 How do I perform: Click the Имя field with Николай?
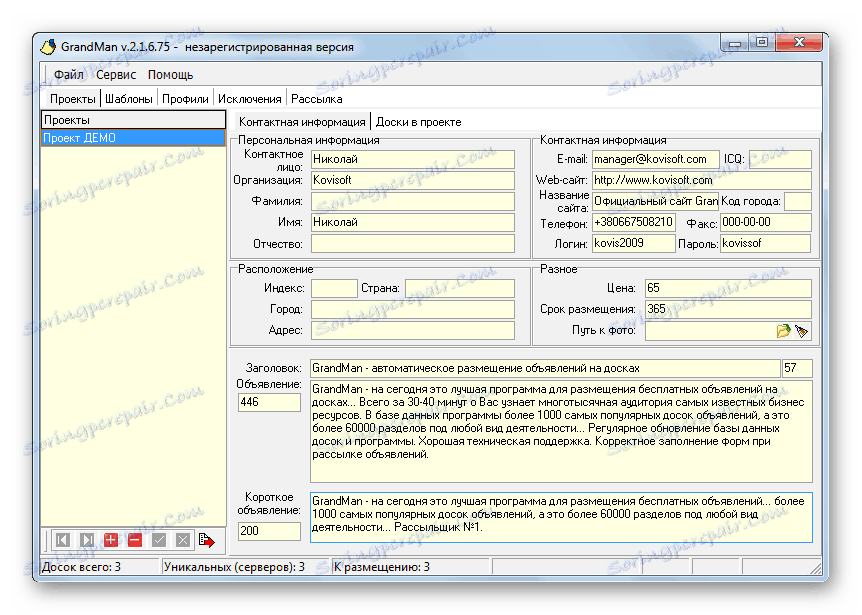click(x=413, y=222)
